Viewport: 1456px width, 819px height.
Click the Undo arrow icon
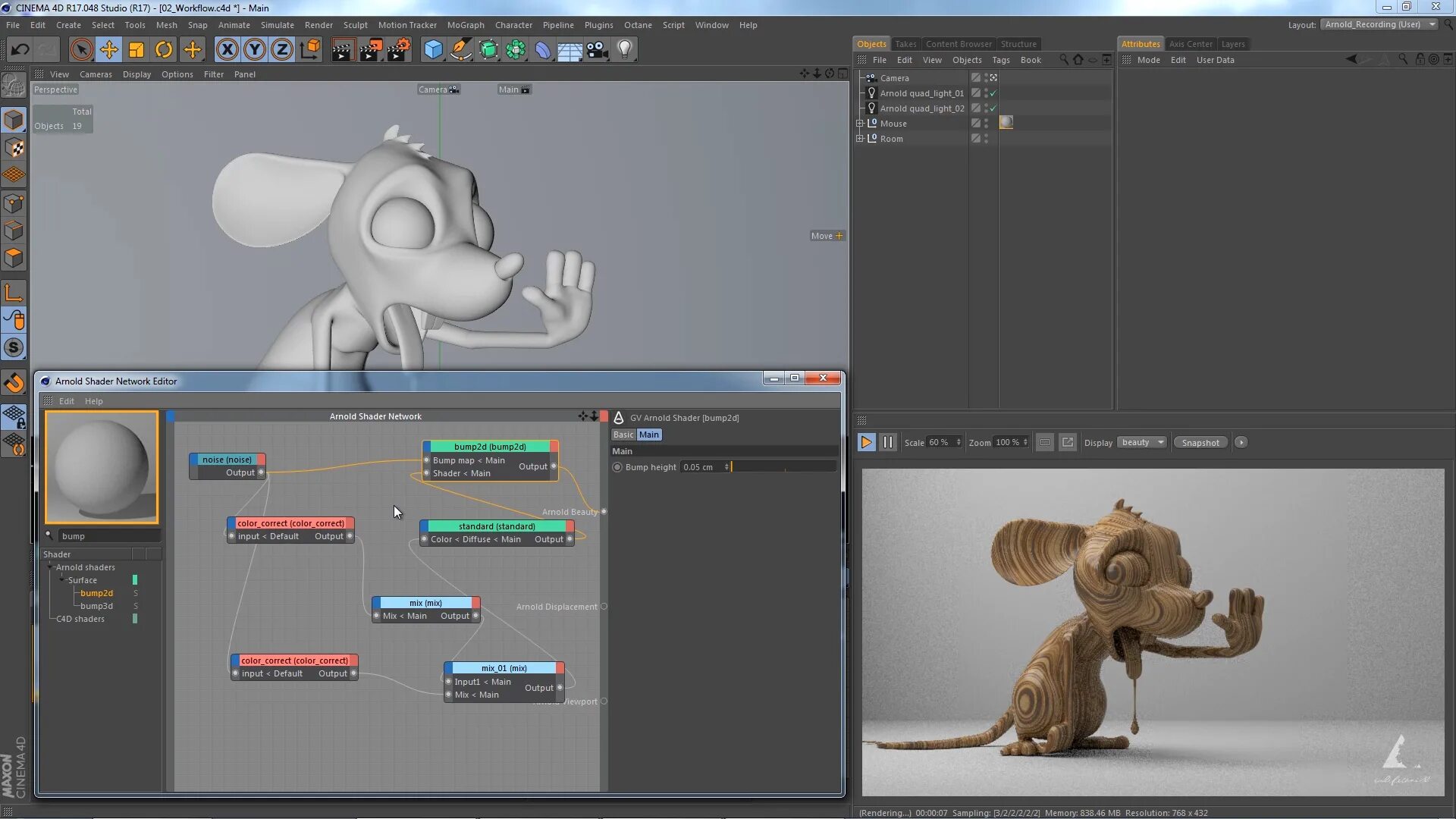(20, 50)
